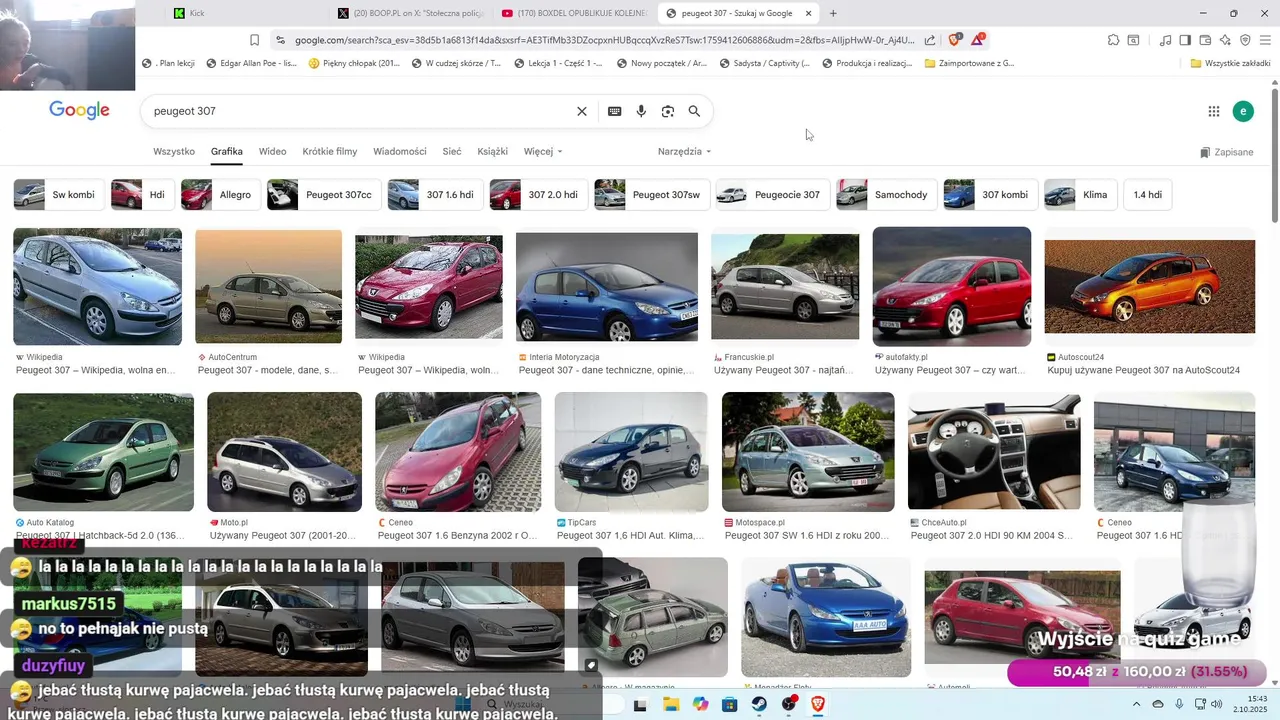The height and width of the screenshot is (720, 1280).
Task: Select the Wszystko search tab
Action: click(x=174, y=152)
